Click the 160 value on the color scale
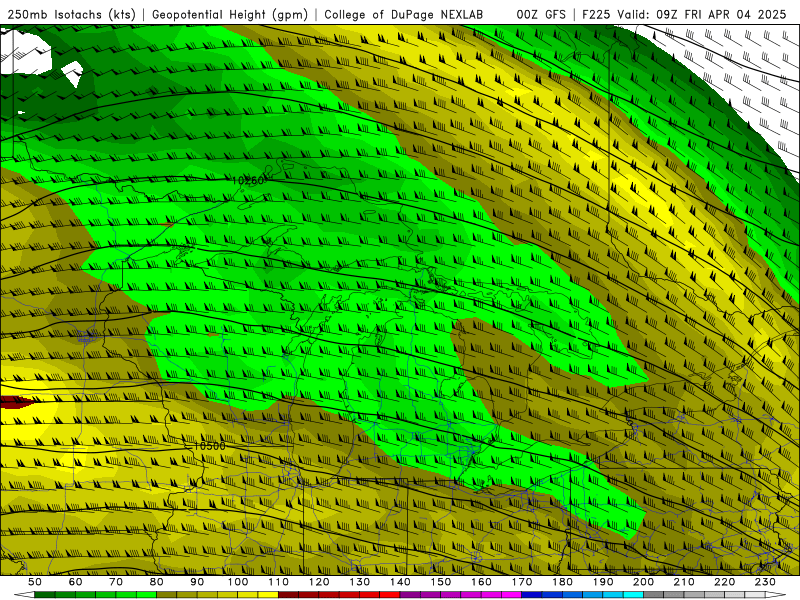800x600 pixels. (x=481, y=582)
